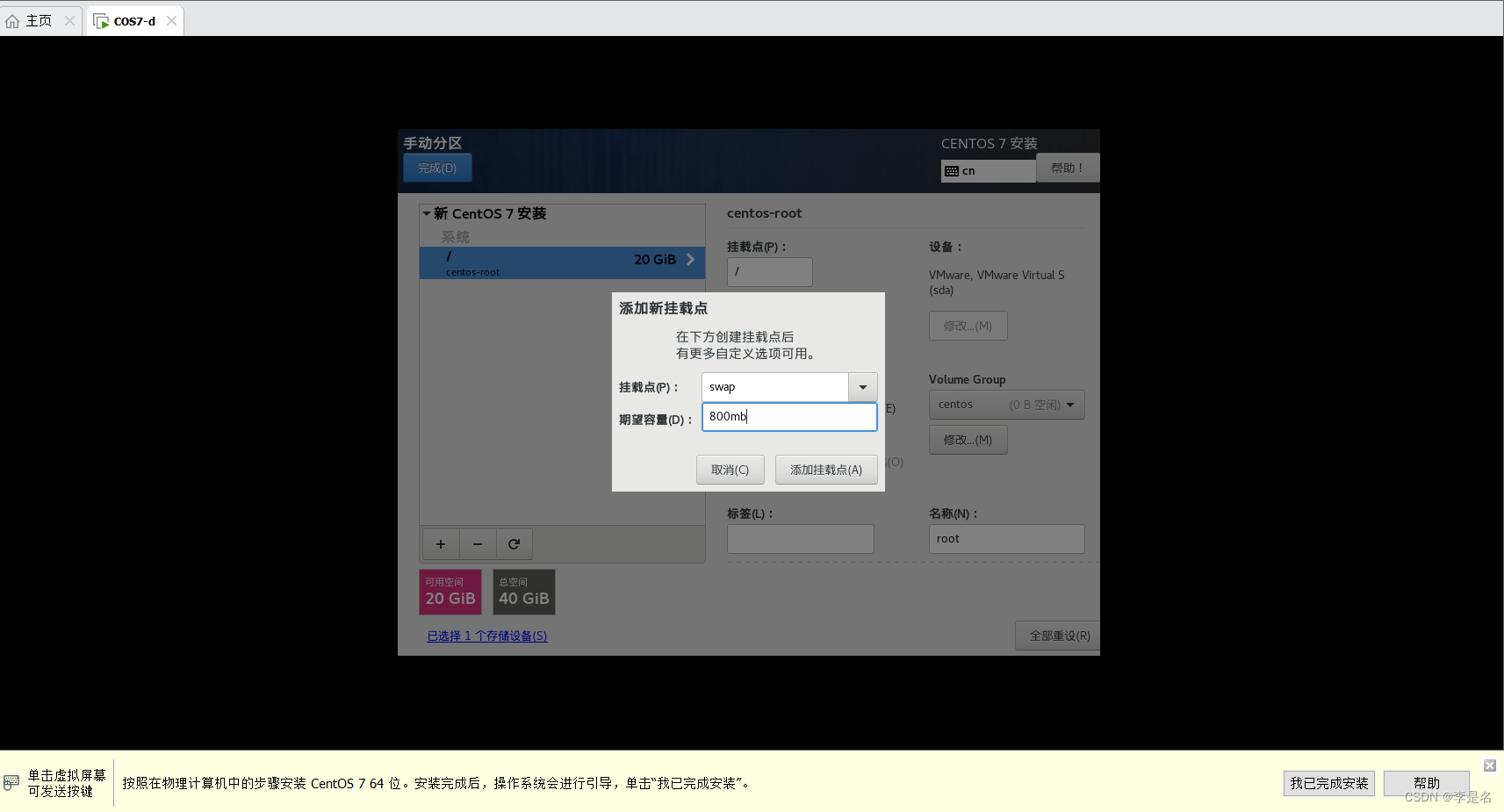Click the minus icon to remove the mount point
Screen dimensions: 1504x812
pyautogui.click(x=478, y=544)
